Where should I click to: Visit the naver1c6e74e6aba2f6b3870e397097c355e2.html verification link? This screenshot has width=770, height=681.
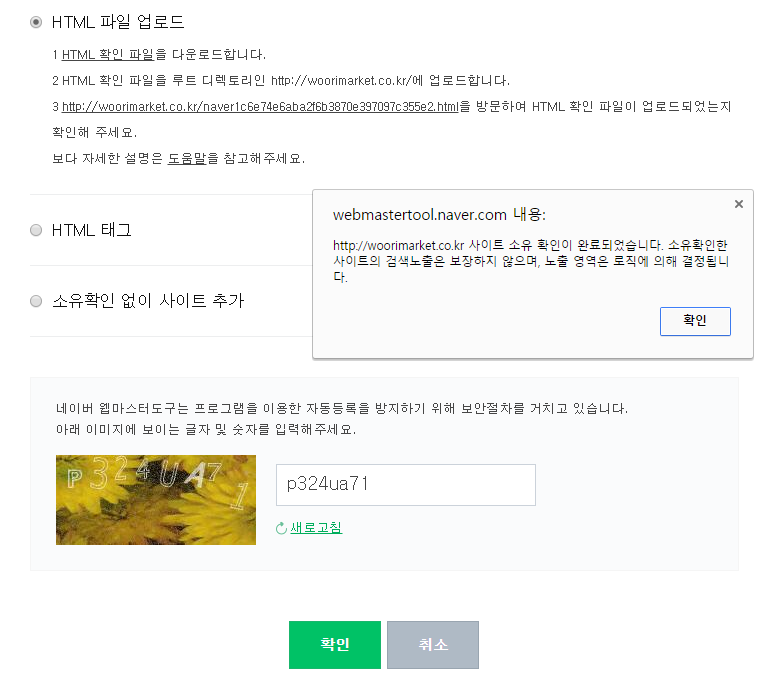tap(260, 106)
